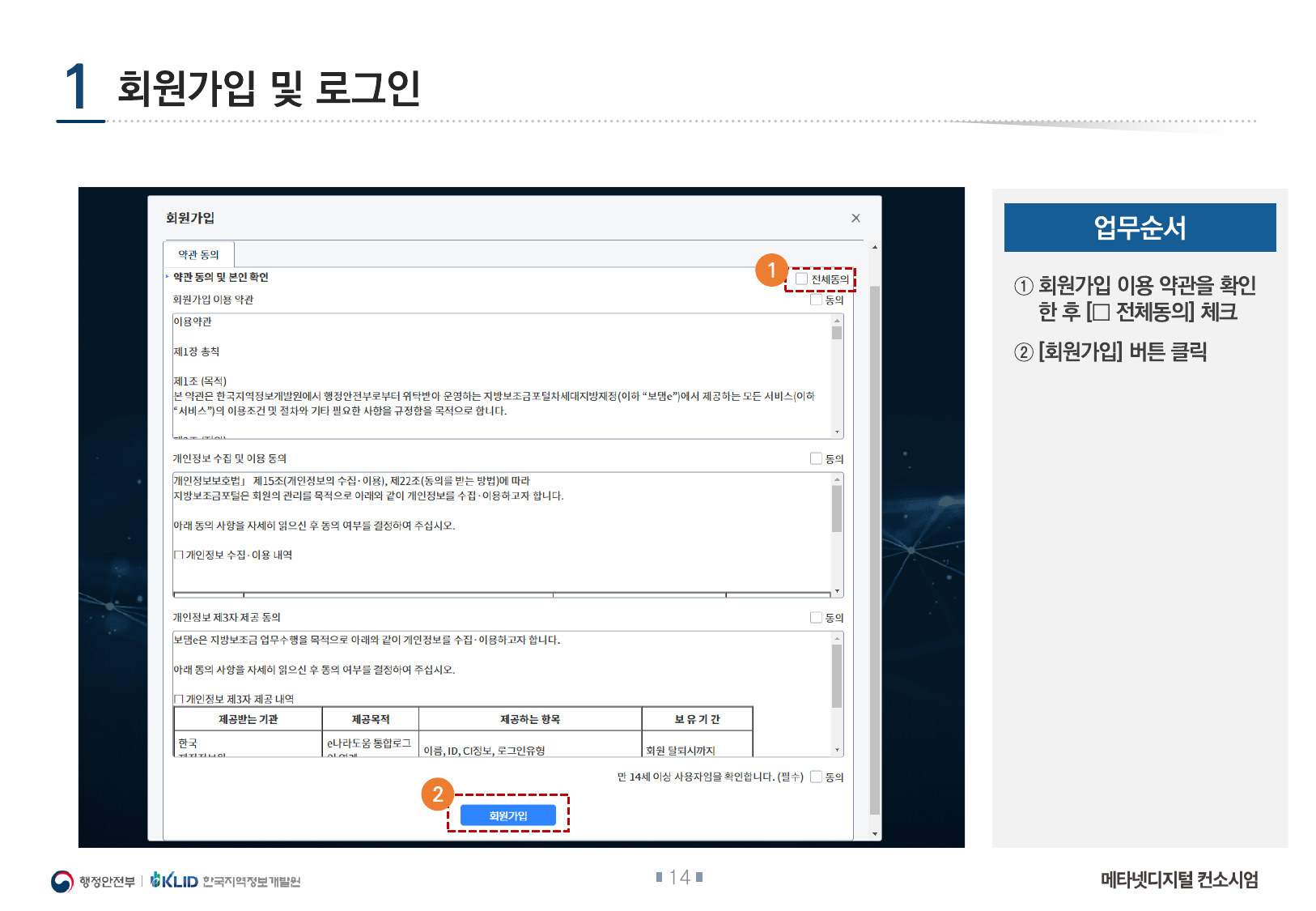Check 동의 for 회원가입 이용 약관
The width and height of the screenshot is (1316, 911).
tap(816, 300)
